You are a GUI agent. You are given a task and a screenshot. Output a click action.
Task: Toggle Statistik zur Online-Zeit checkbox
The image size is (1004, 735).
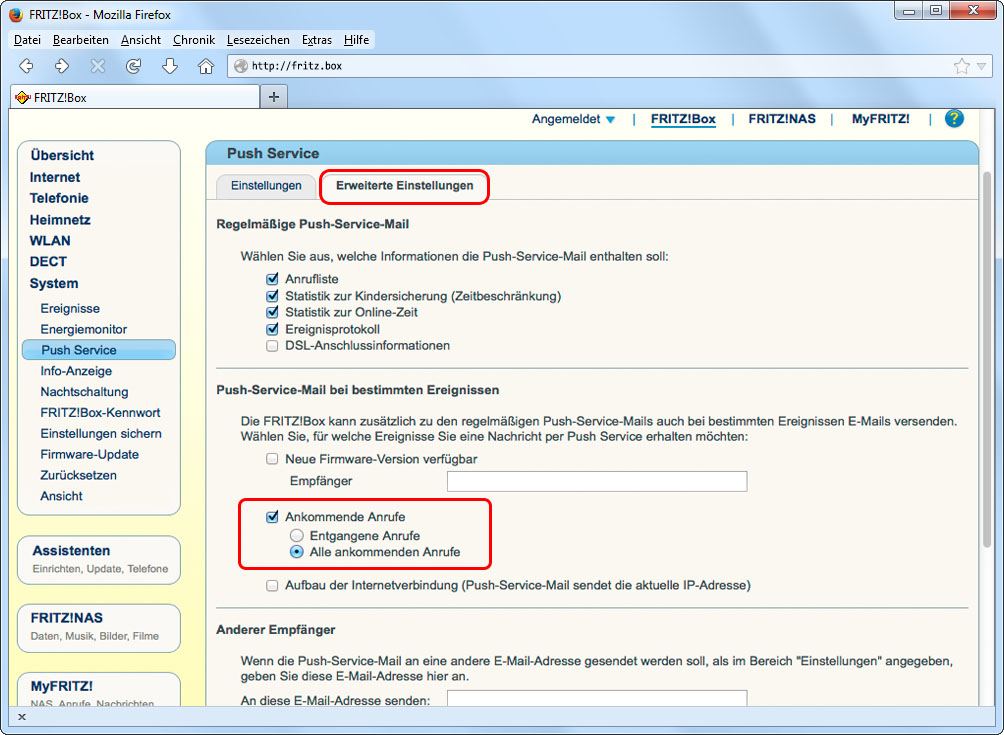click(x=272, y=312)
